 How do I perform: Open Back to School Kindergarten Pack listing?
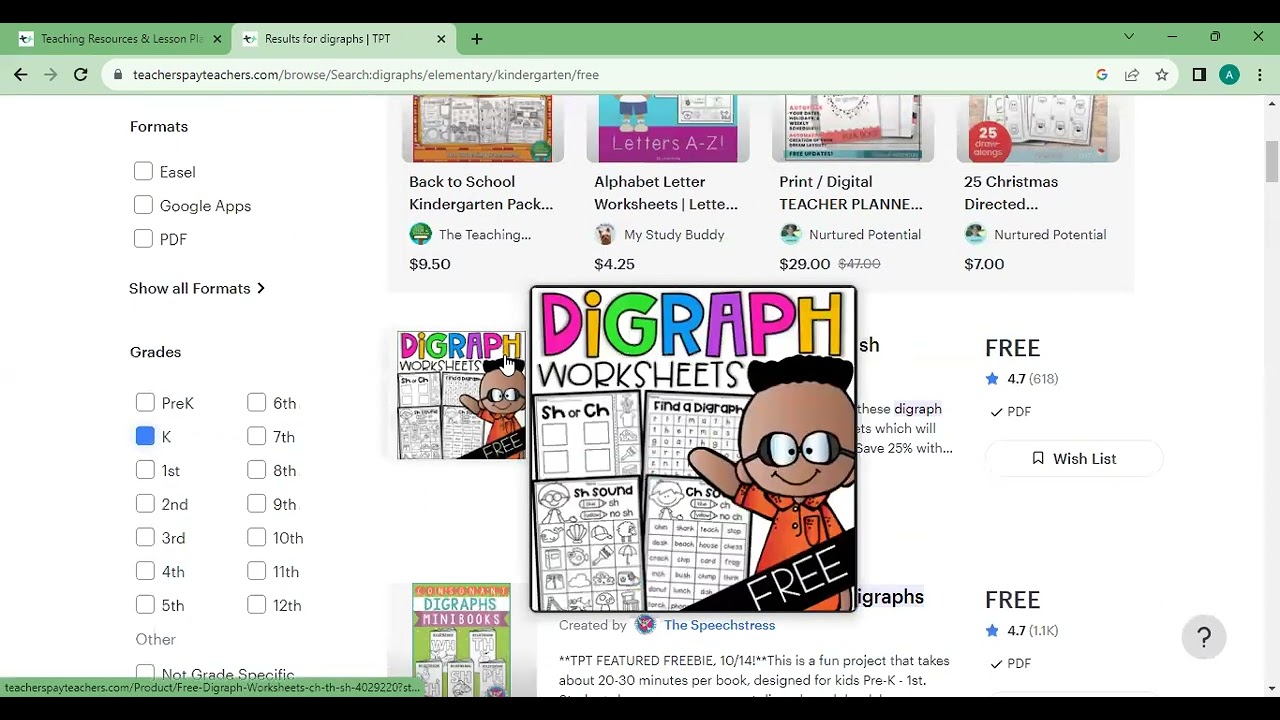point(481,192)
